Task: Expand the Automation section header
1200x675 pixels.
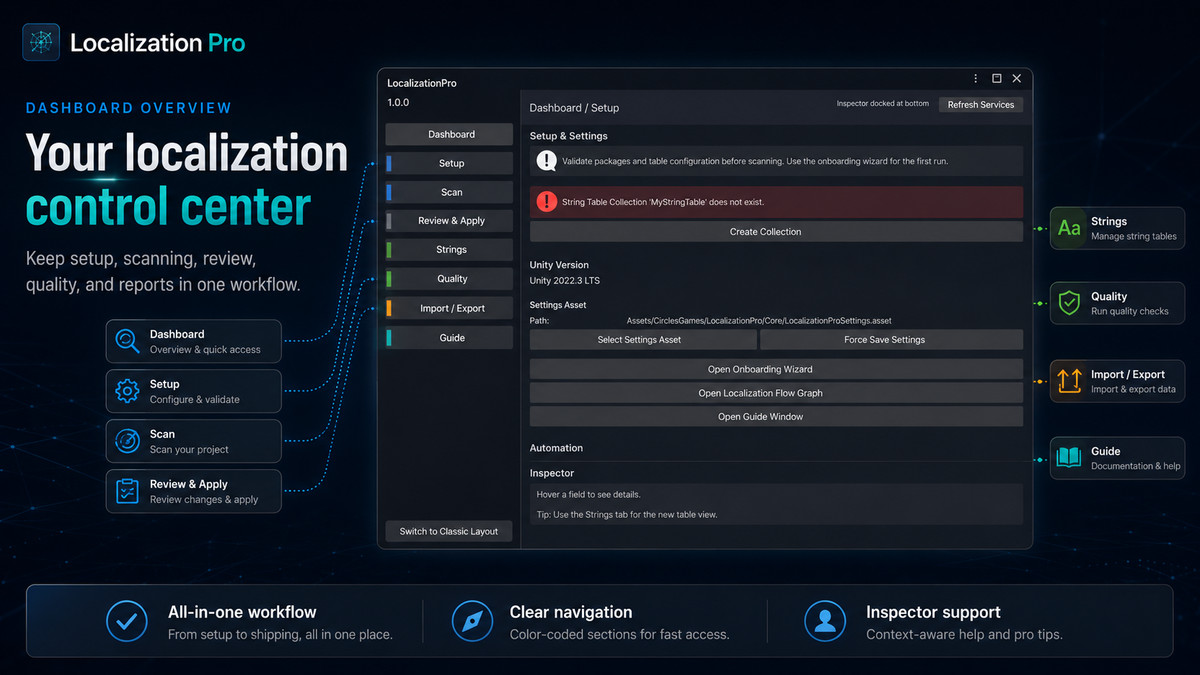Action: tap(556, 448)
